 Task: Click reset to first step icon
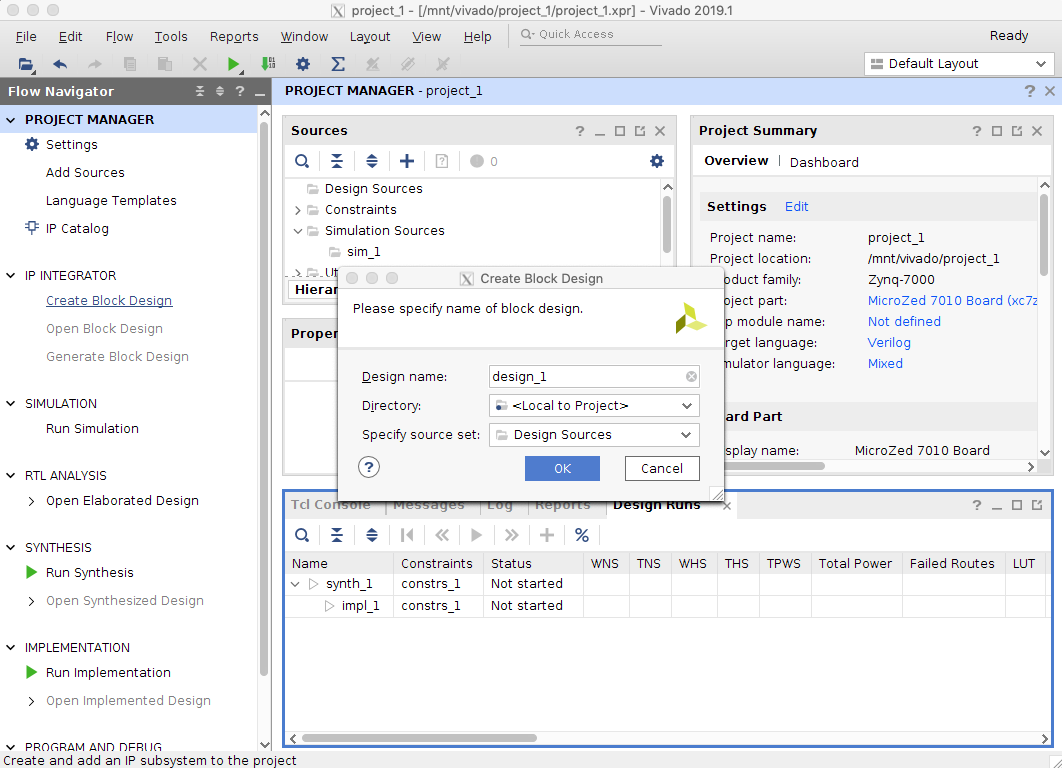(407, 536)
